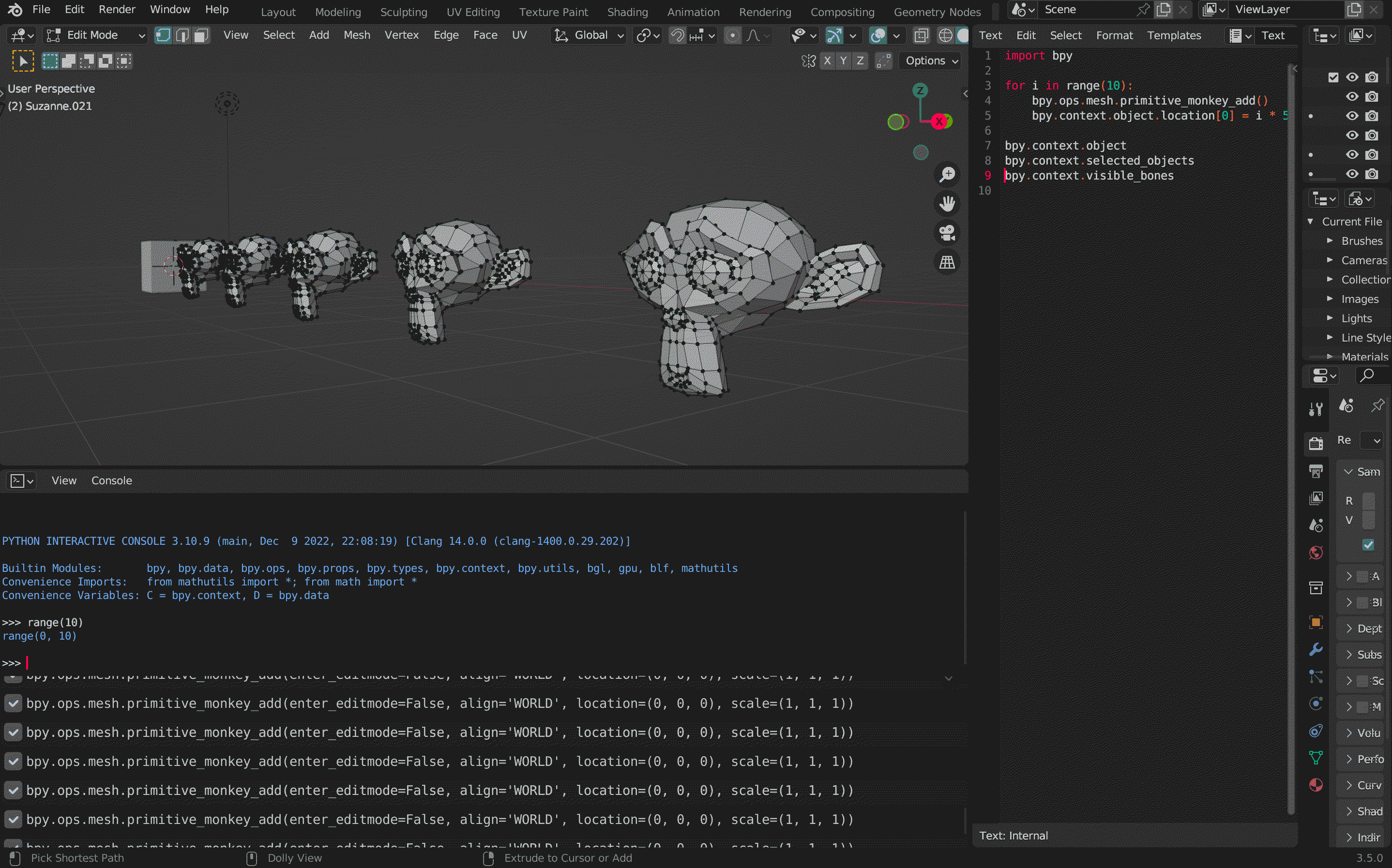
Task: Switch to Shading workspace tab
Action: coord(628,12)
